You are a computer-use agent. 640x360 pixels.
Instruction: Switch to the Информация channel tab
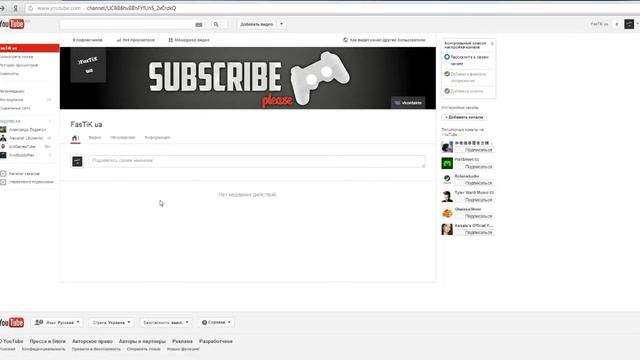click(x=157, y=138)
